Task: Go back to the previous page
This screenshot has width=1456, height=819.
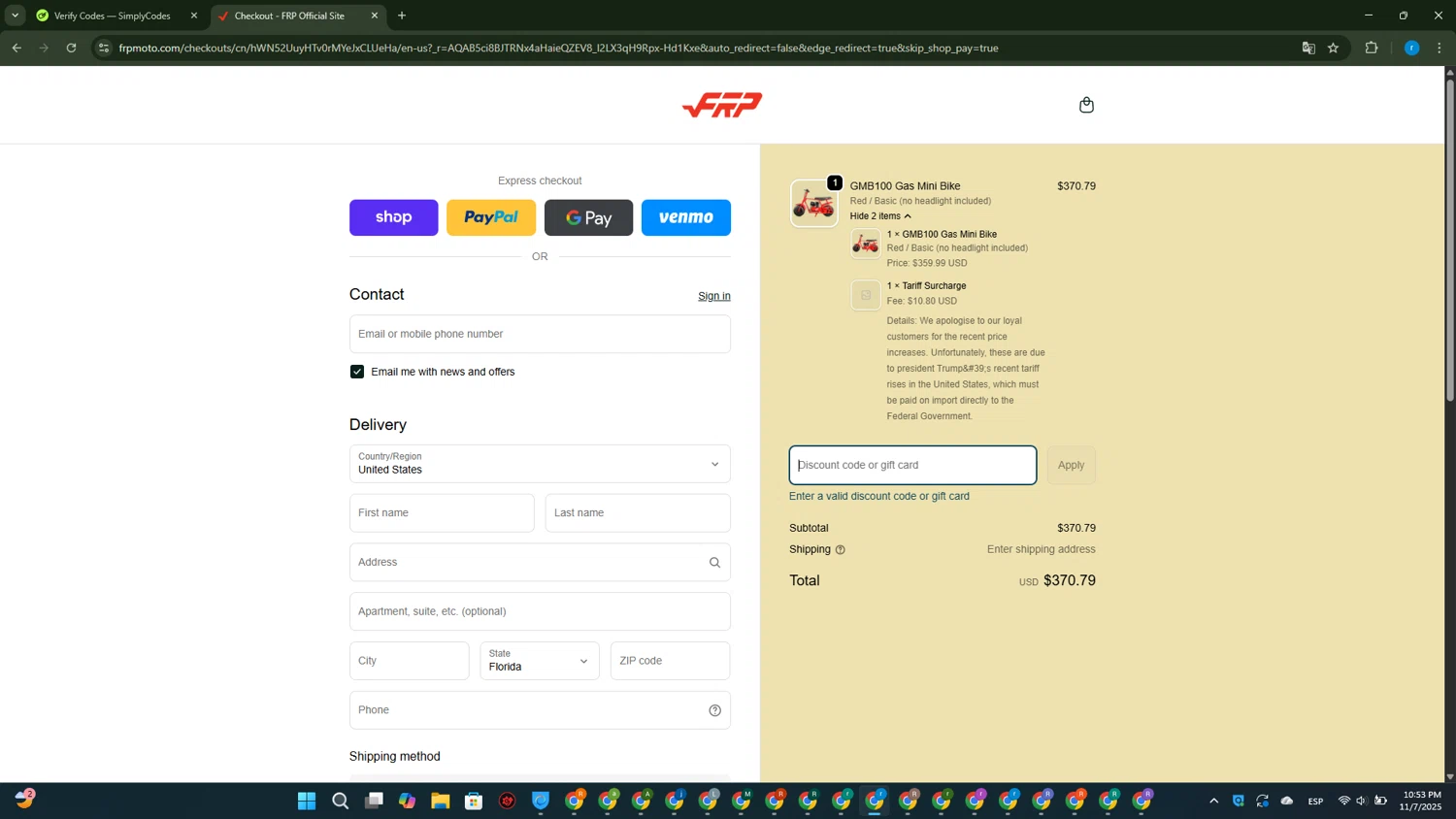Action: coord(17,48)
